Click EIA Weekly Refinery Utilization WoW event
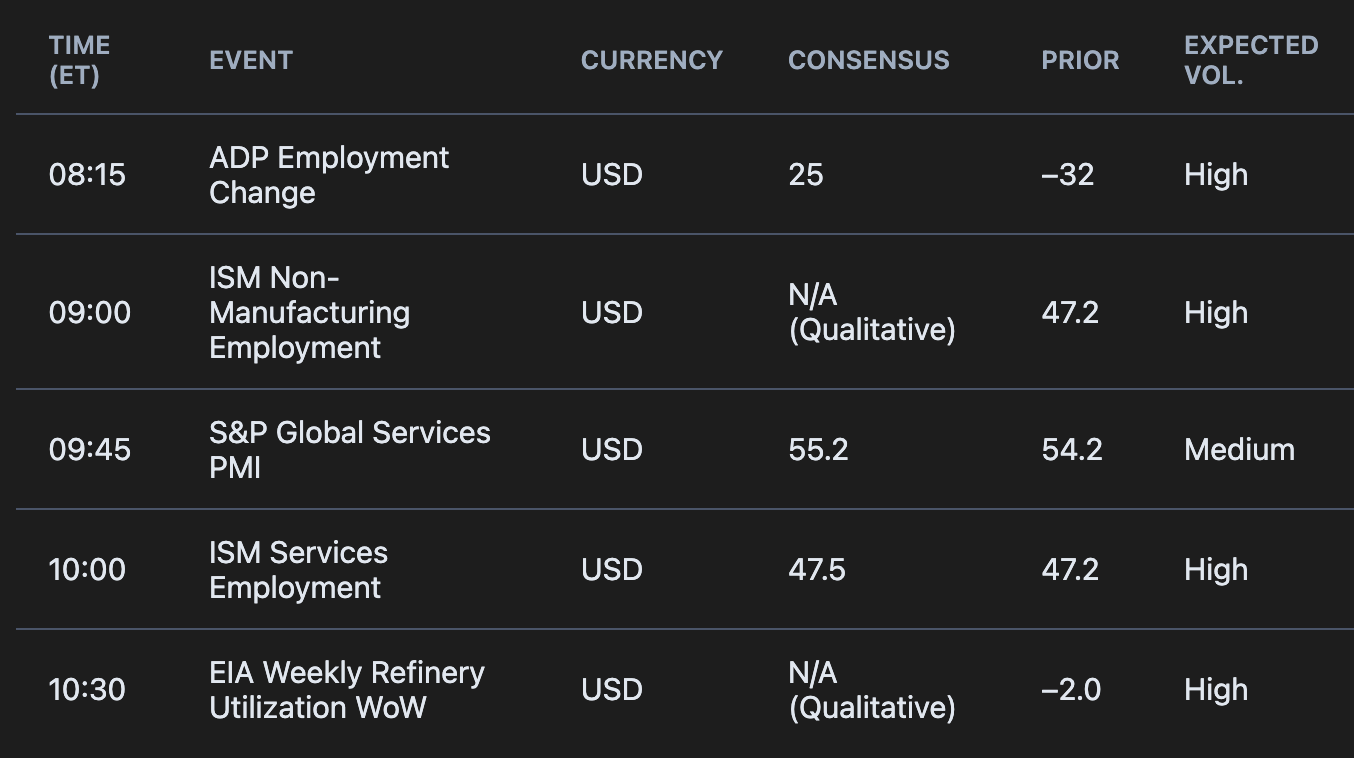This screenshot has height=758, width=1354. [x=346, y=689]
